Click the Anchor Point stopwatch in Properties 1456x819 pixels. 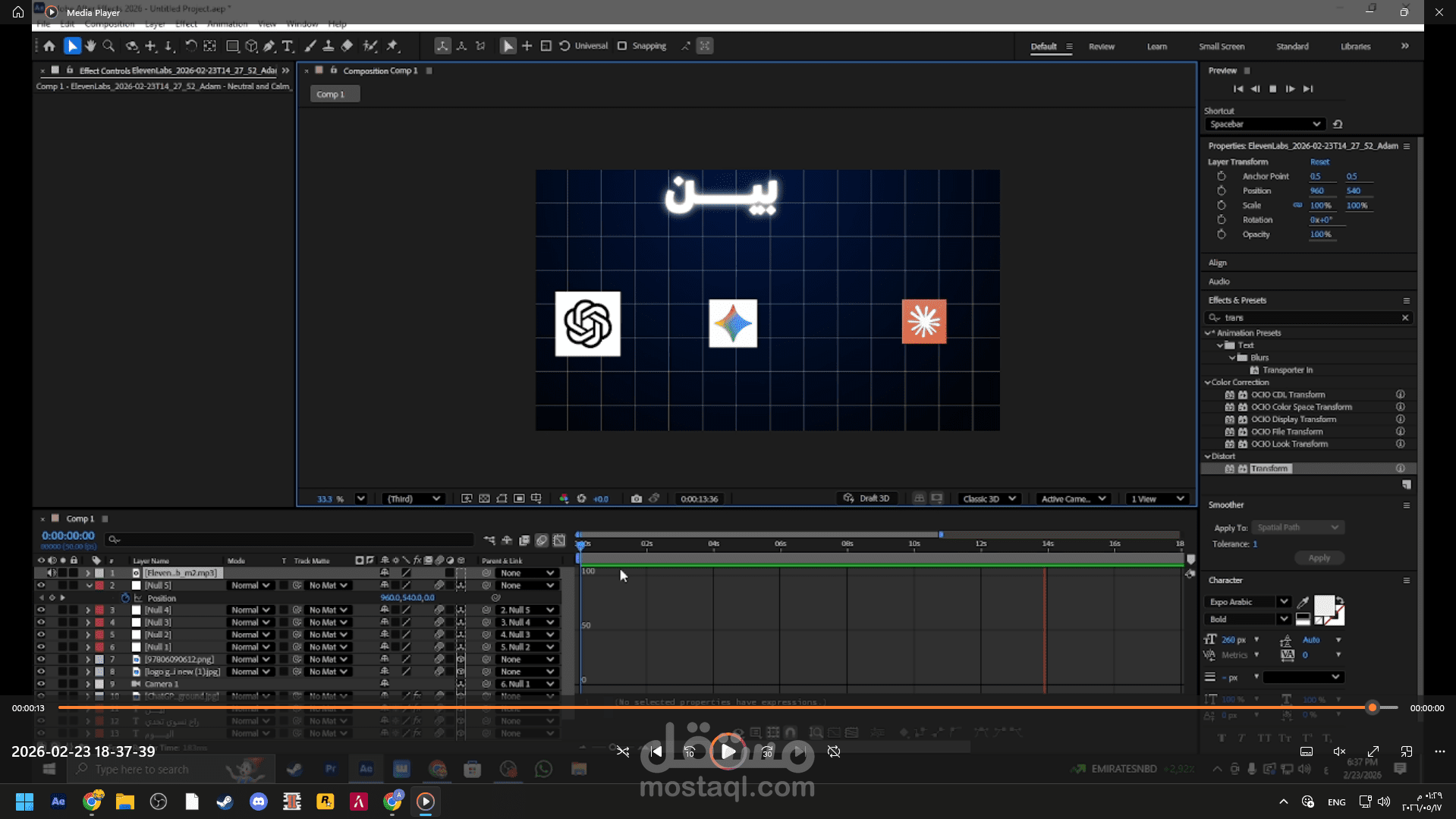click(1222, 176)
